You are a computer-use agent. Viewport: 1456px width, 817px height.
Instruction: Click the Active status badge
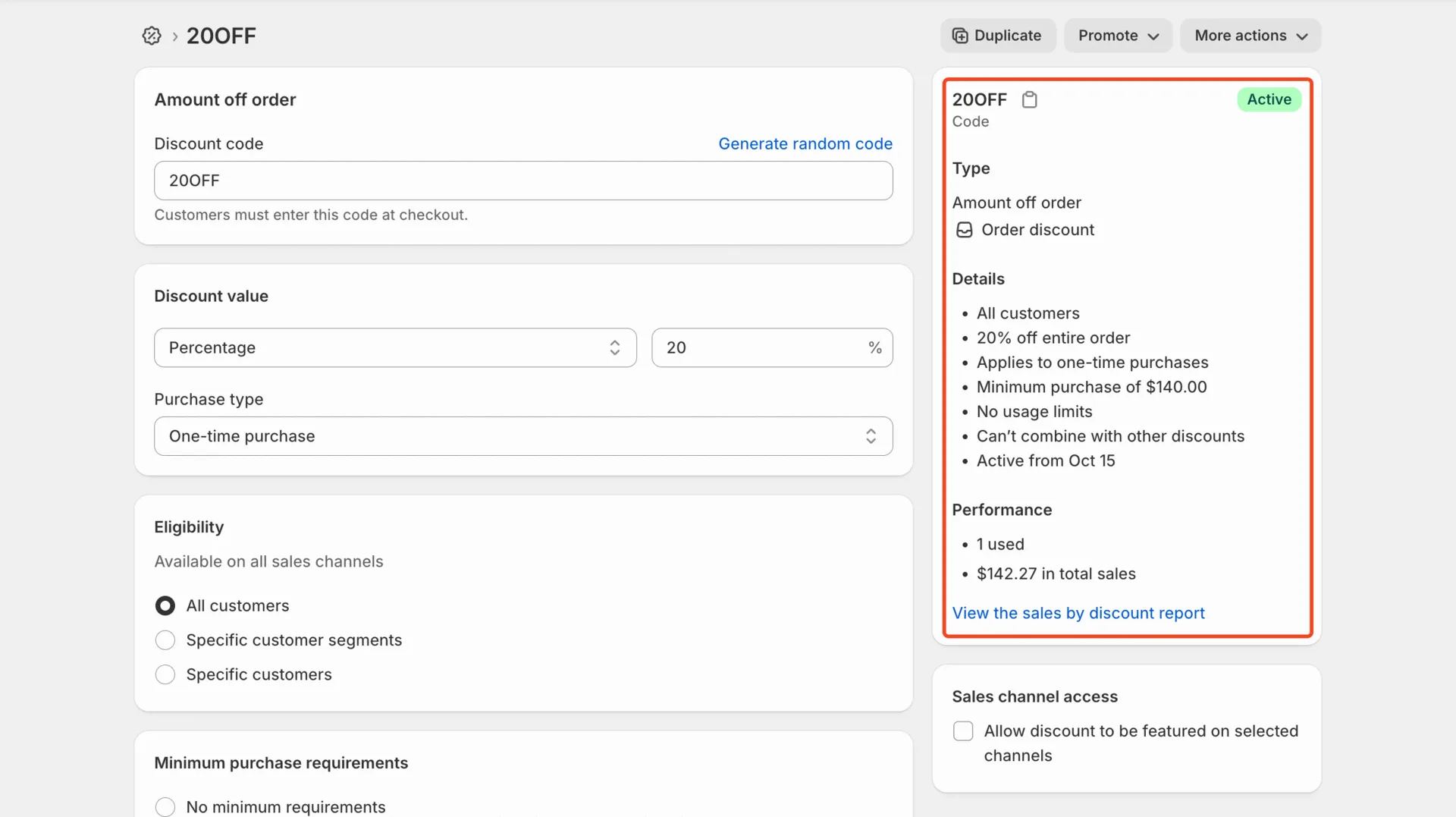1269,99
